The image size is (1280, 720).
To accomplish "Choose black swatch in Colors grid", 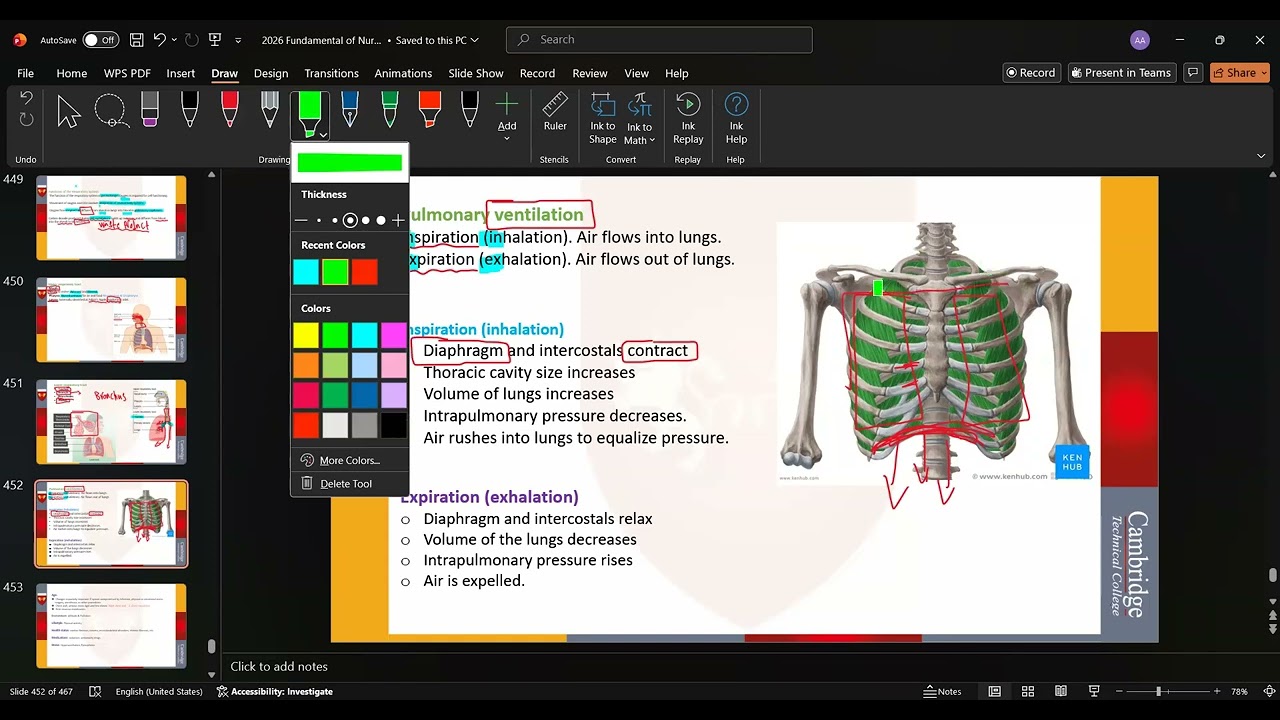I will pos(394,425).
